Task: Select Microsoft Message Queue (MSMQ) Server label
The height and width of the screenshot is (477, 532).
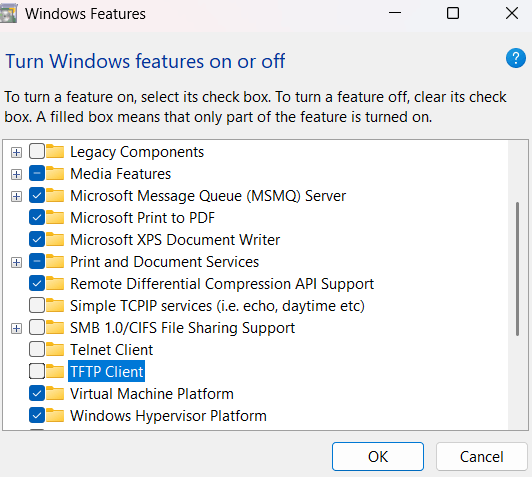Action: (208, 196)
